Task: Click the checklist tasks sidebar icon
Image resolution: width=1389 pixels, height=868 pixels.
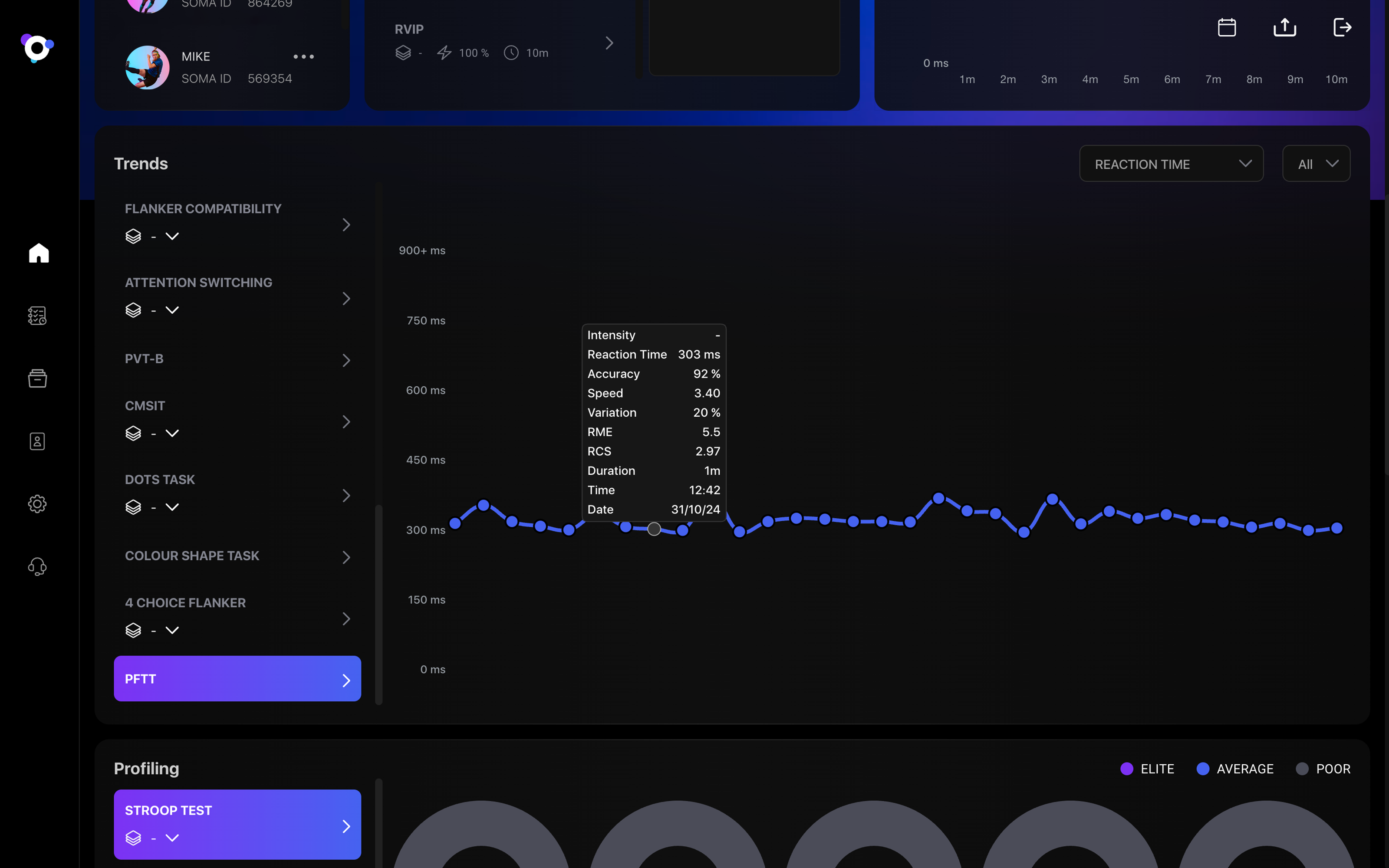Action: coord(37,315)
